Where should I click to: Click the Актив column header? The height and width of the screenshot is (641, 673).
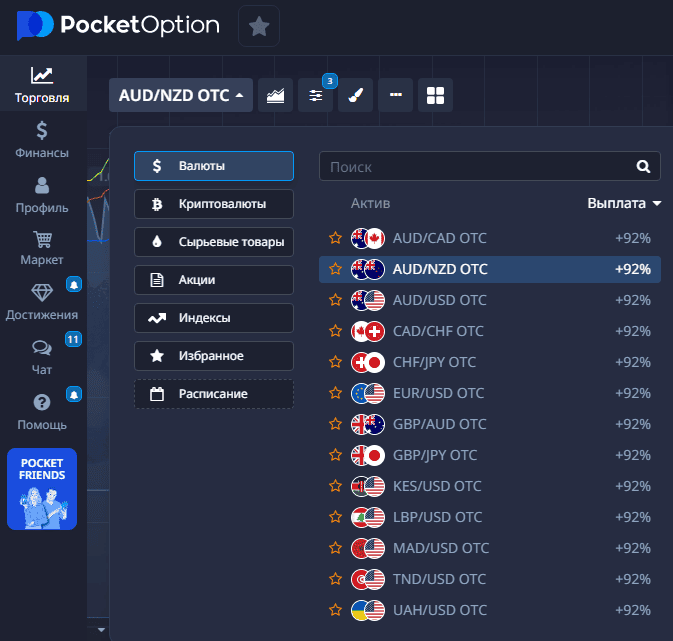(370, 203)
